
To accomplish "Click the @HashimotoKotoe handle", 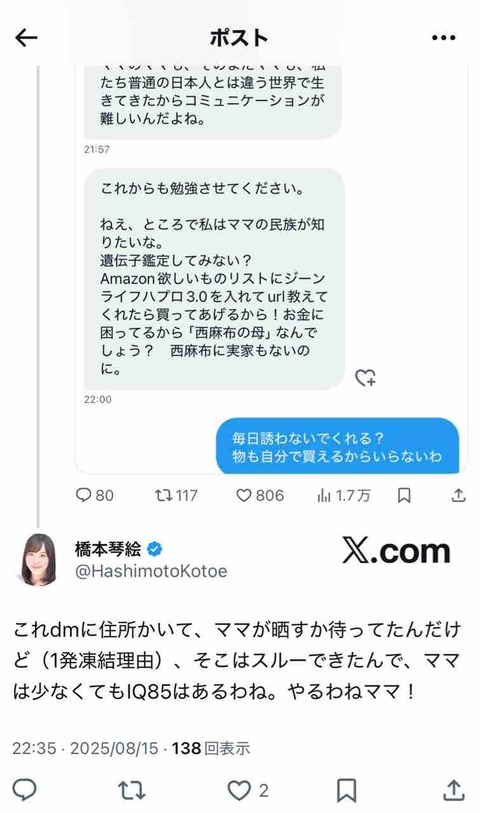I will coord(151,571).
